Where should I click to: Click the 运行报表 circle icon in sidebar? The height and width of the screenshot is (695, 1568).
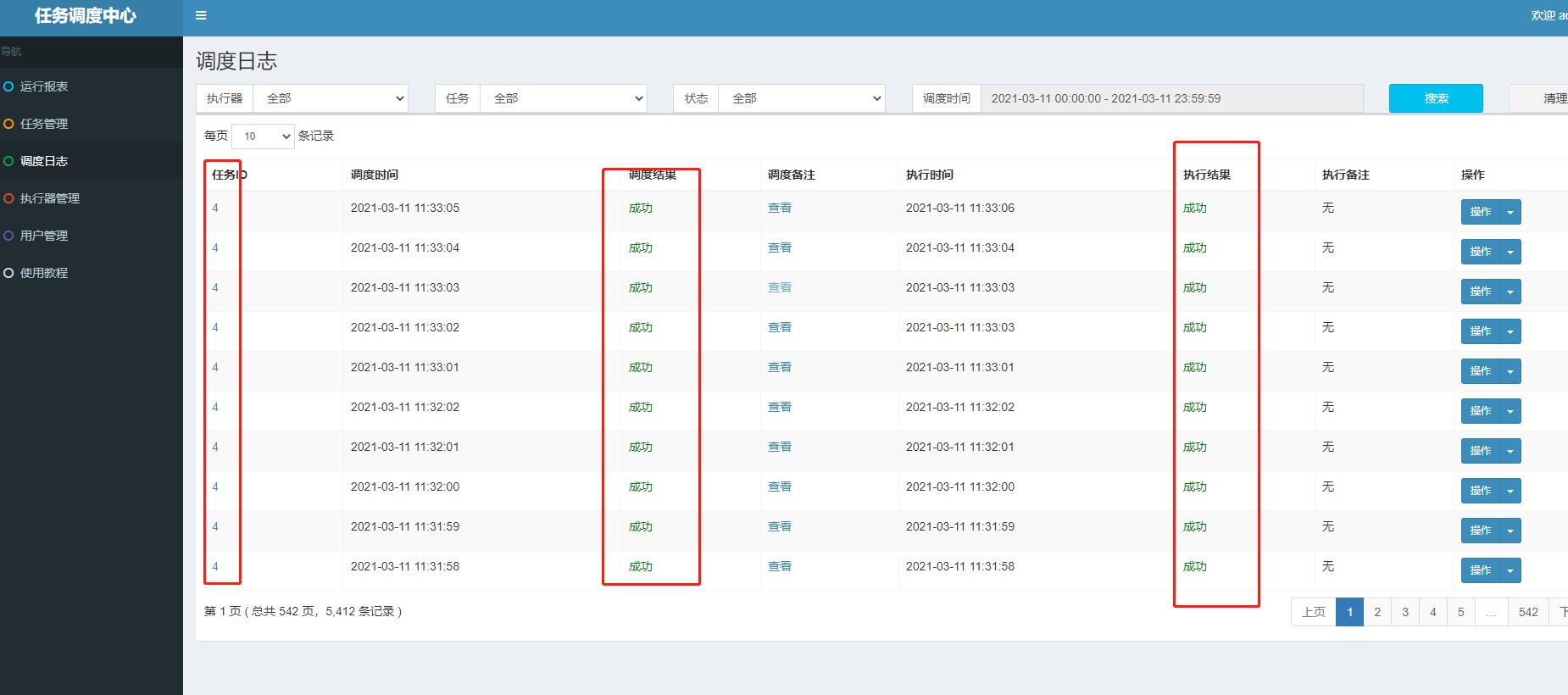[8, 86]
